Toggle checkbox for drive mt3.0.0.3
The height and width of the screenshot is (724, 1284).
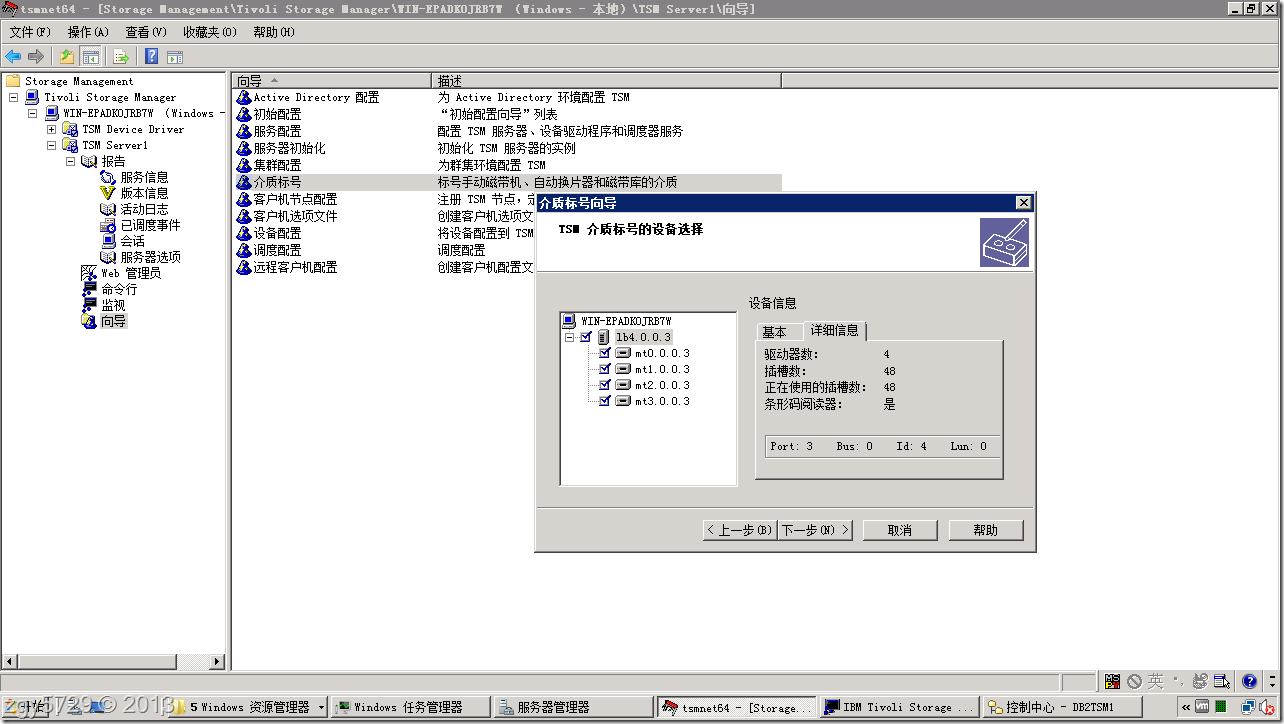click(x=605, y=401)
